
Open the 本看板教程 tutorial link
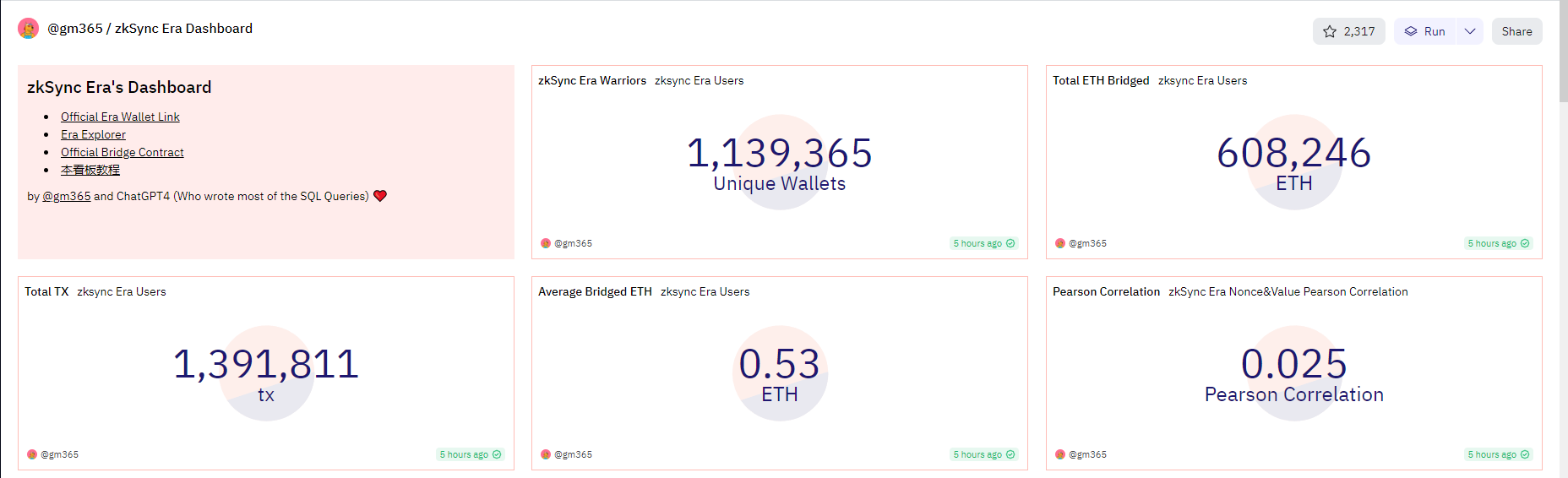coord(90,170)
